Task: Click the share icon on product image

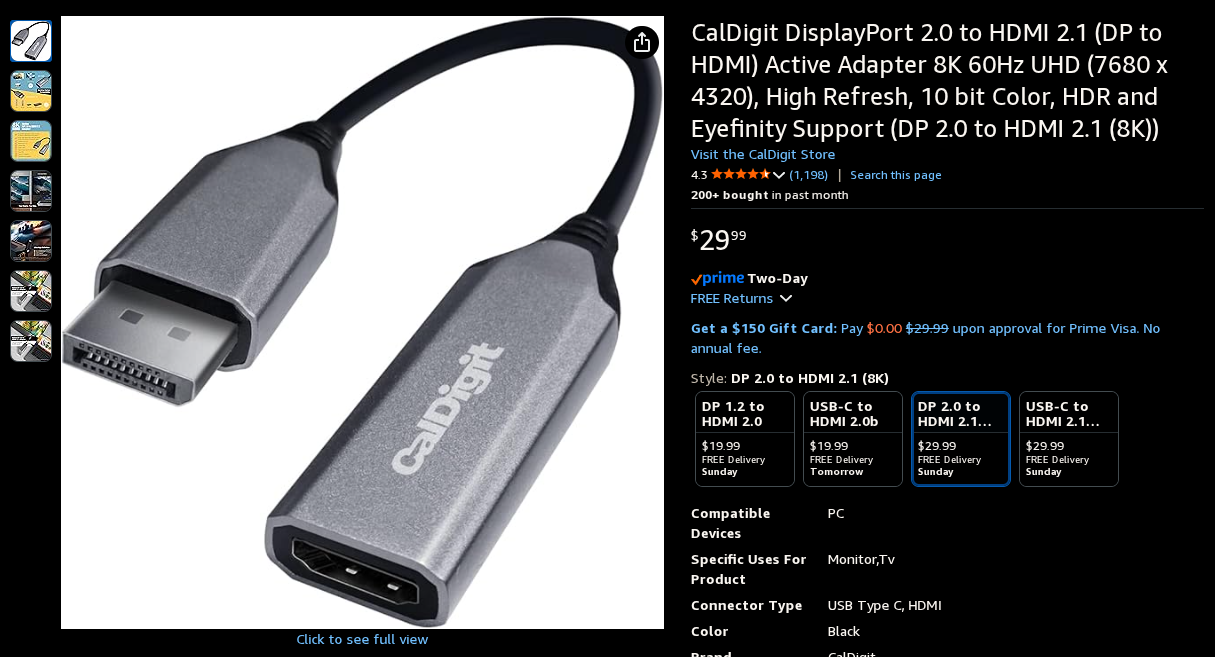Action: (642, 42)
